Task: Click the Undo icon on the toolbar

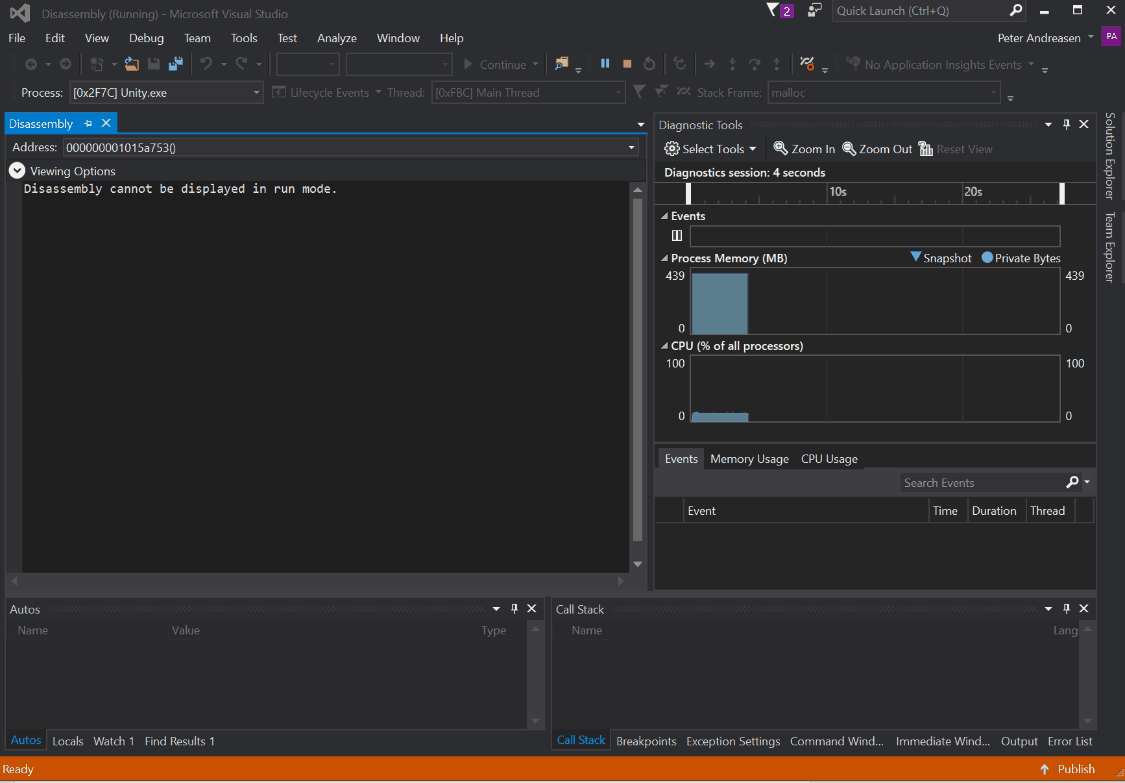Action: click(207, 63)
